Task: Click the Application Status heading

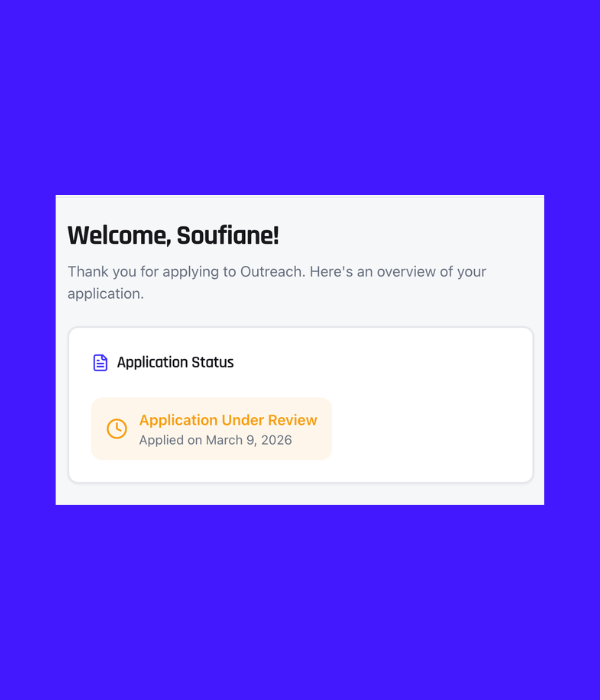Action: [x=175, y=362]
